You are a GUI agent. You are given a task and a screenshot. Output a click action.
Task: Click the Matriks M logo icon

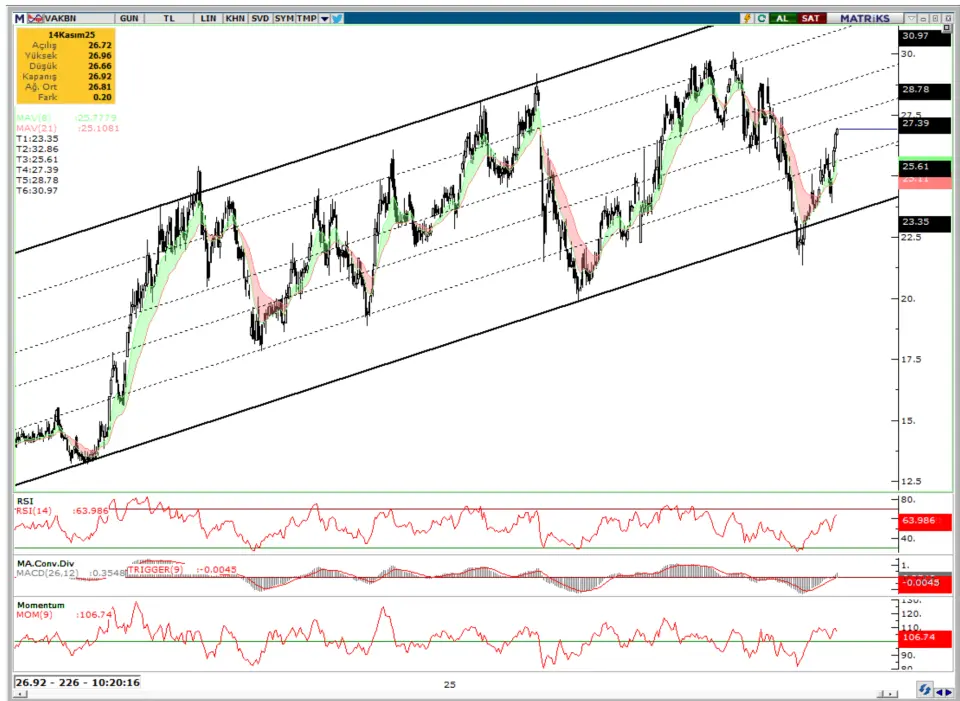(20, 18)
